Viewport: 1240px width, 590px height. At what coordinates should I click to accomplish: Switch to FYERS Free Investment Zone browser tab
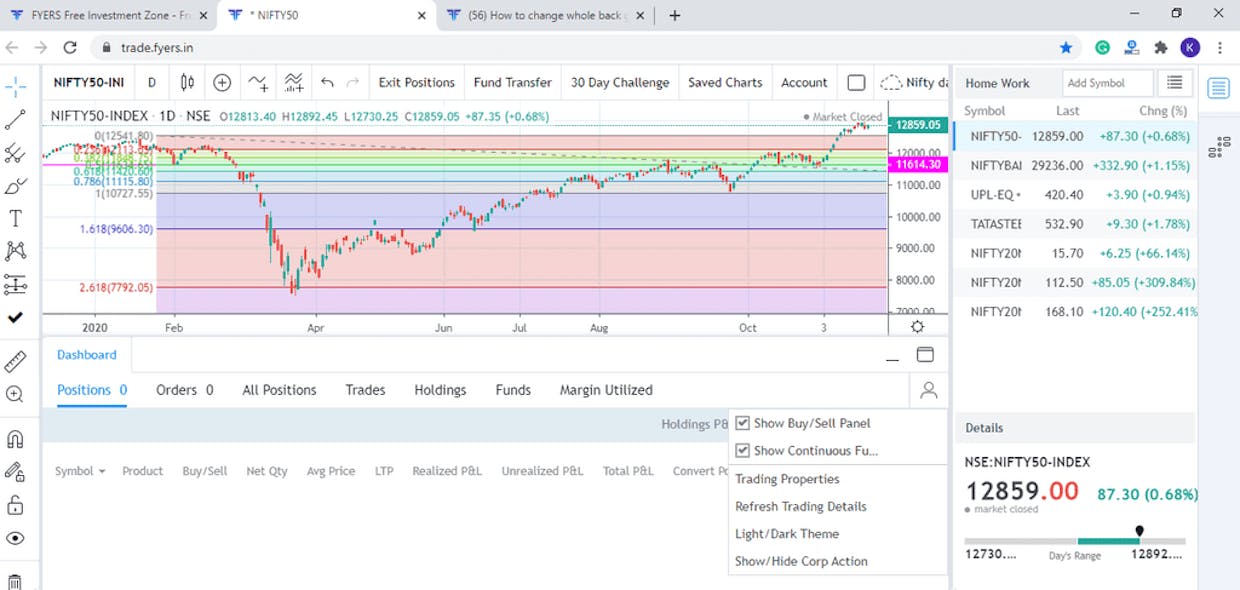click(x=110, y=16)
